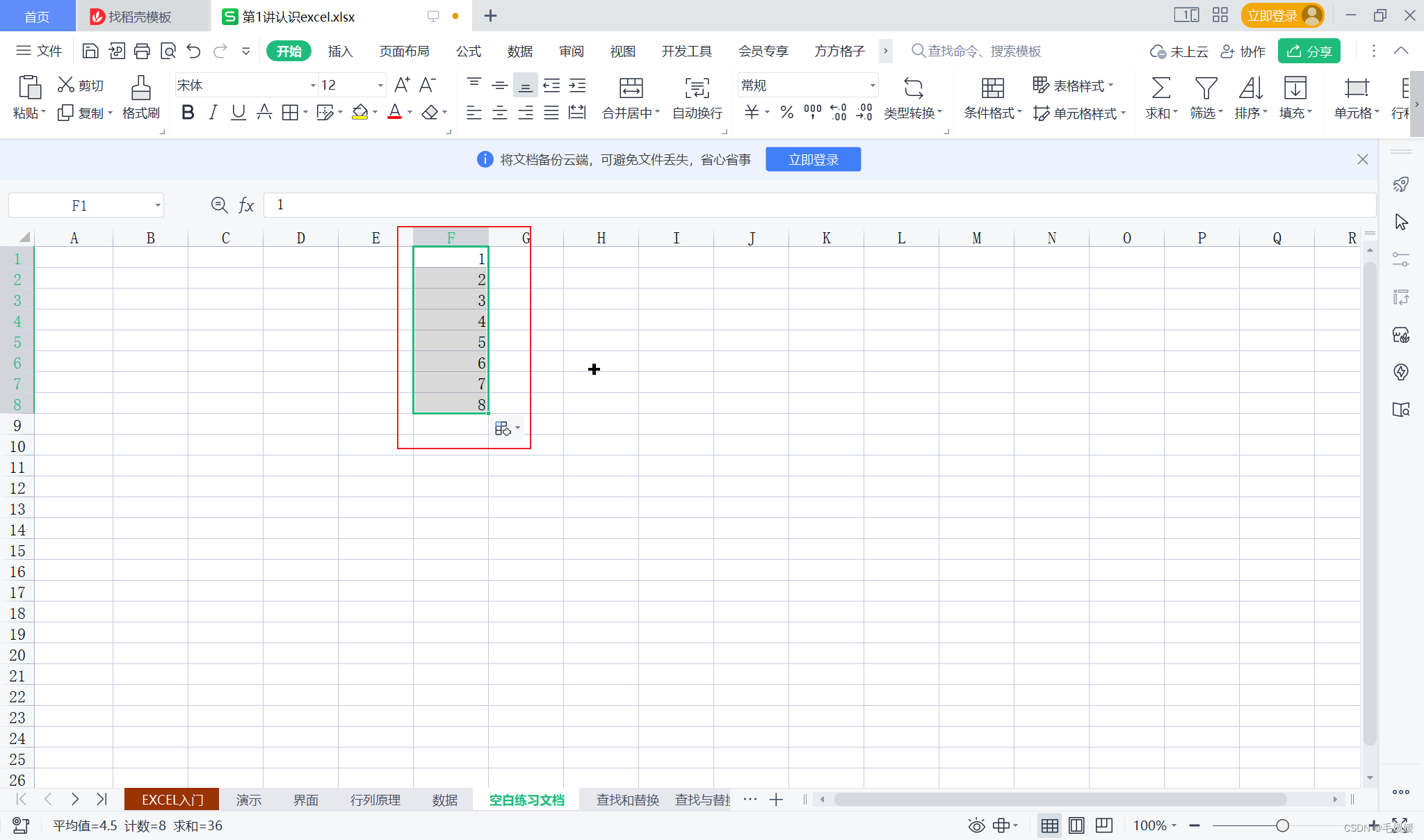Expand the Name Box dropdown for F1
The height and width of the screenshot is (840, 1424).
click(158, 205)
